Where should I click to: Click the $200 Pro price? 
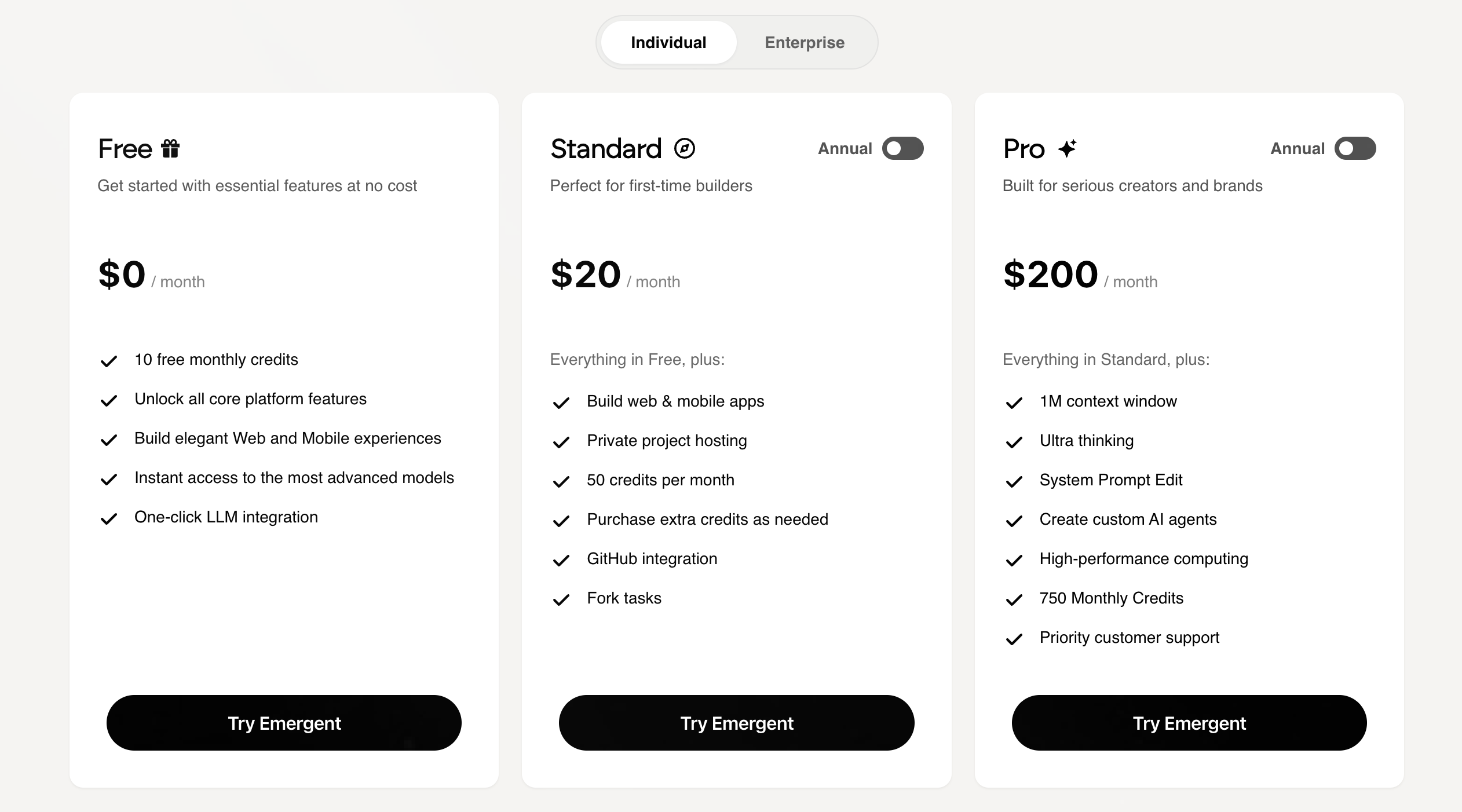1050,275
